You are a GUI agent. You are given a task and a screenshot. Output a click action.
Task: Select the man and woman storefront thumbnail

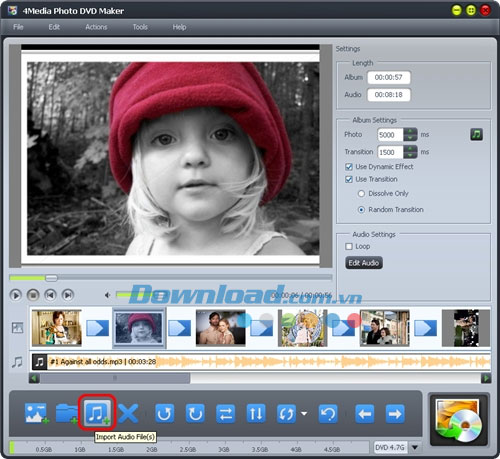[x=385, y=327]
